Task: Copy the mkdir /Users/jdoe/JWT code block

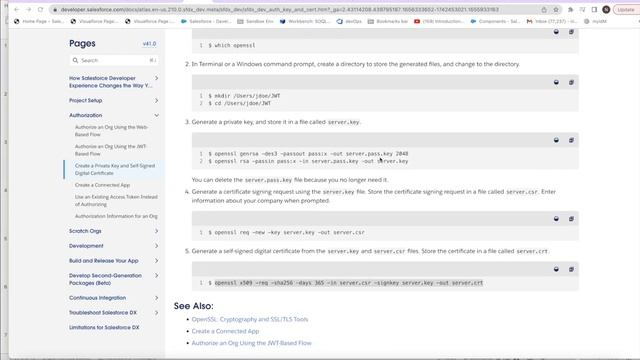Action: coord(571,82)
